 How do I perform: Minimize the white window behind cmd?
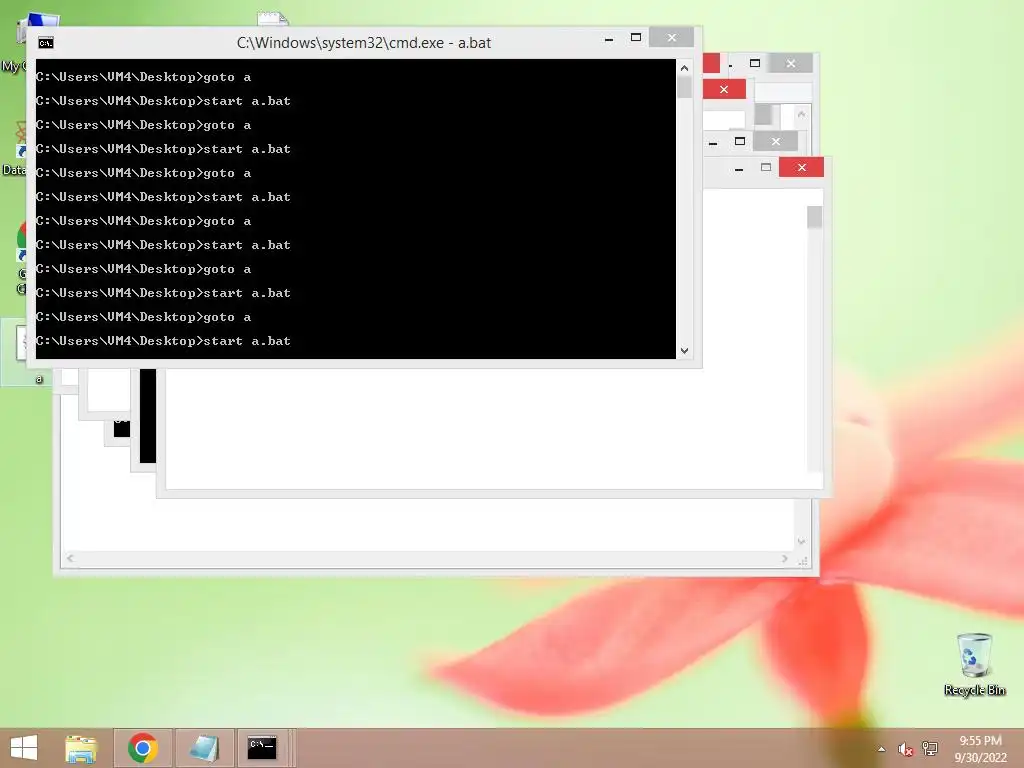739,168
